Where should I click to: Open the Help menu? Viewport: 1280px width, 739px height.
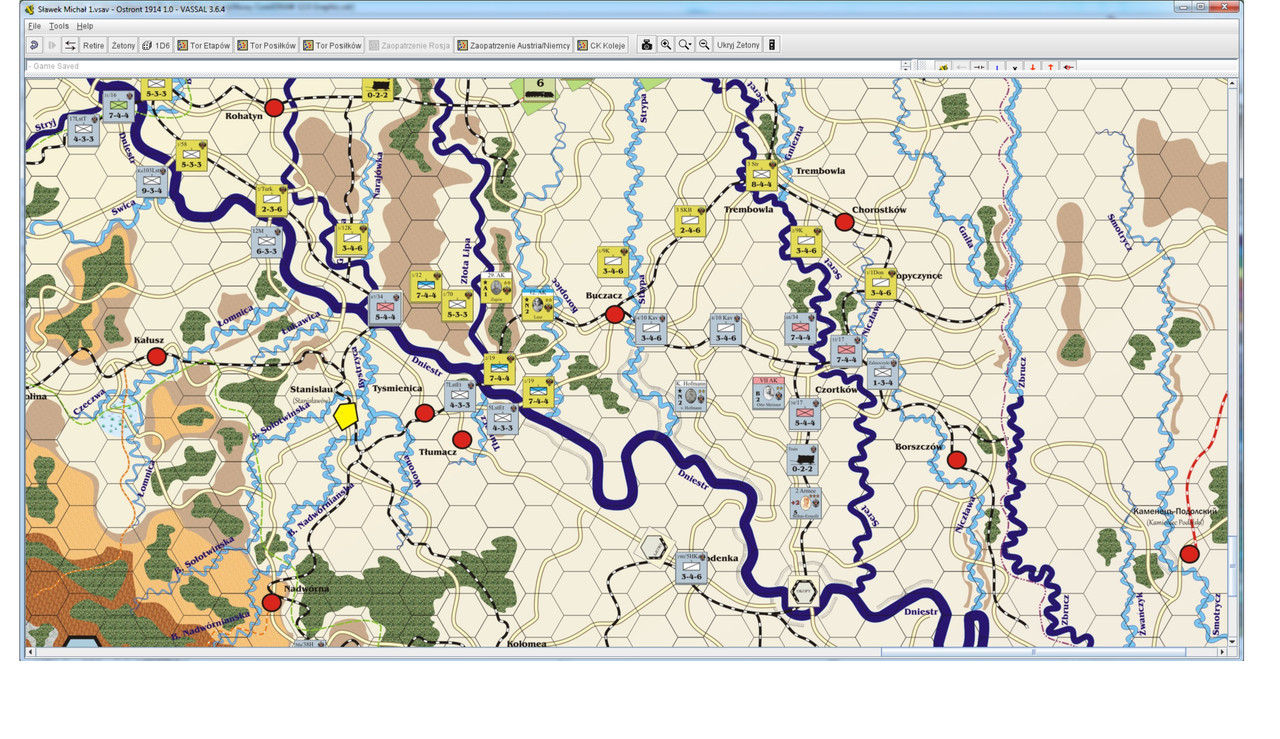click(85, 26)
